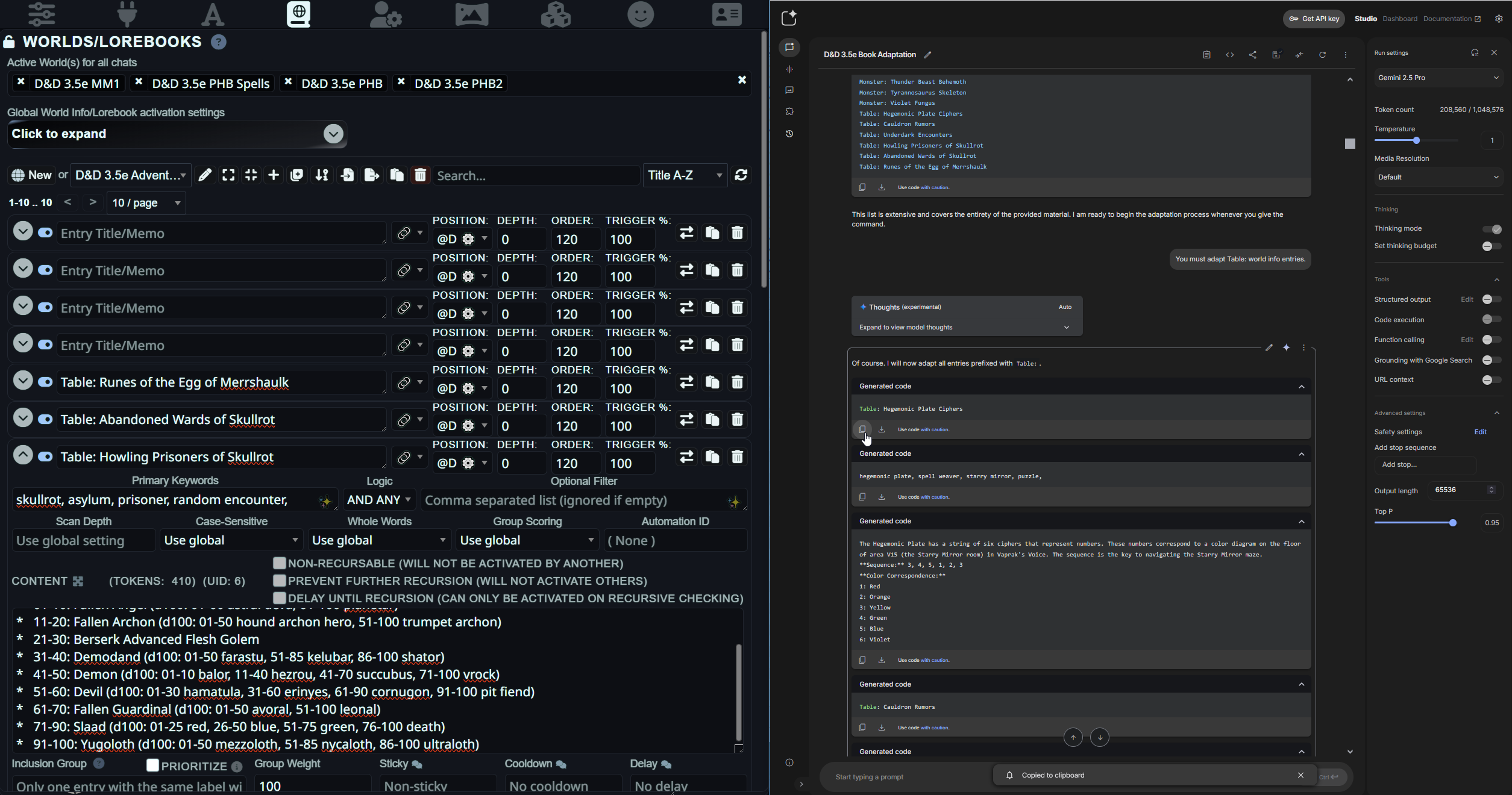Download the Cauldron Rumors code block
The image size is (1512, 795).
point(882,728)
